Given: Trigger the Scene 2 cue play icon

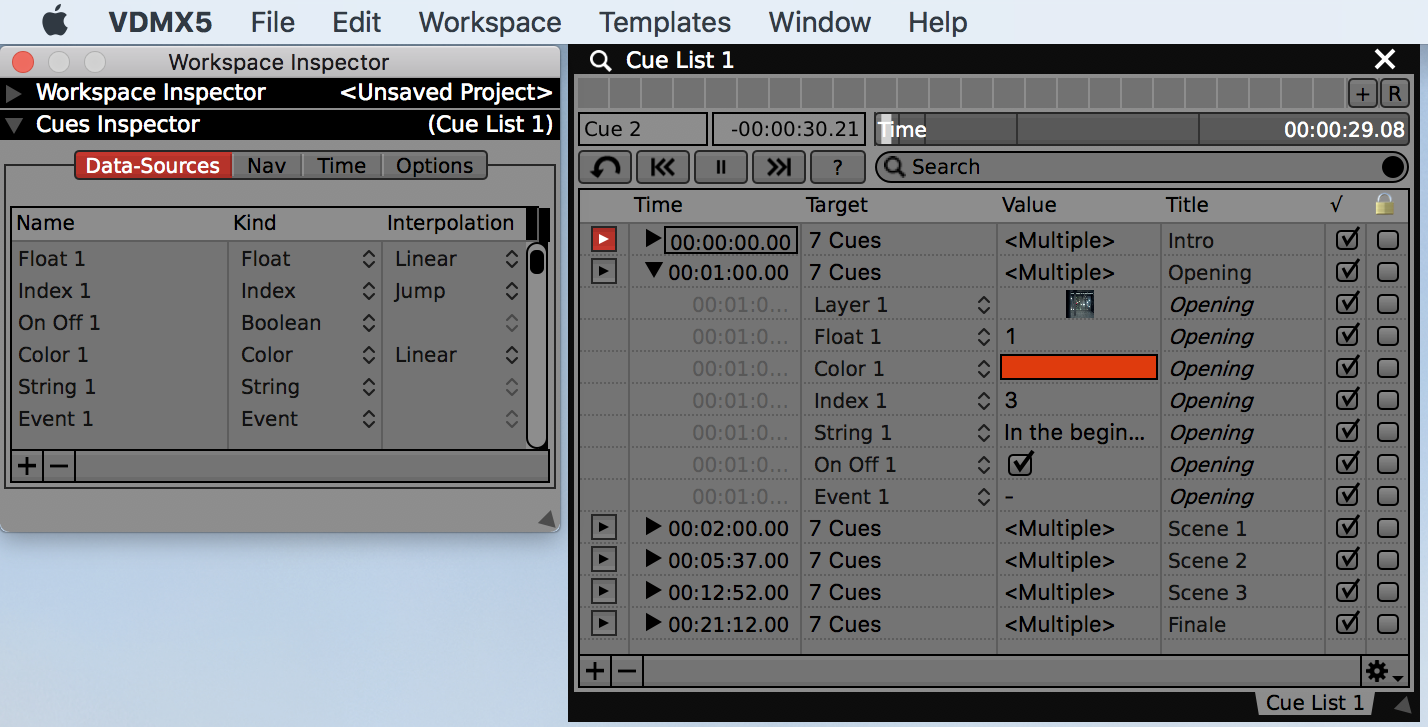Looking at the screenshot, I should point(603,560).
